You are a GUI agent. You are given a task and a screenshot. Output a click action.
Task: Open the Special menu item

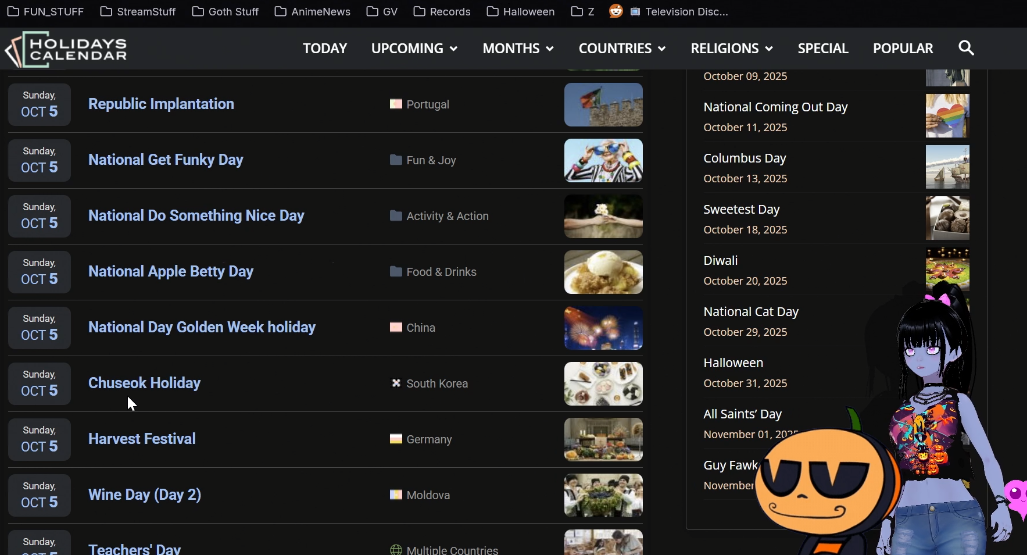click(822, 48)
